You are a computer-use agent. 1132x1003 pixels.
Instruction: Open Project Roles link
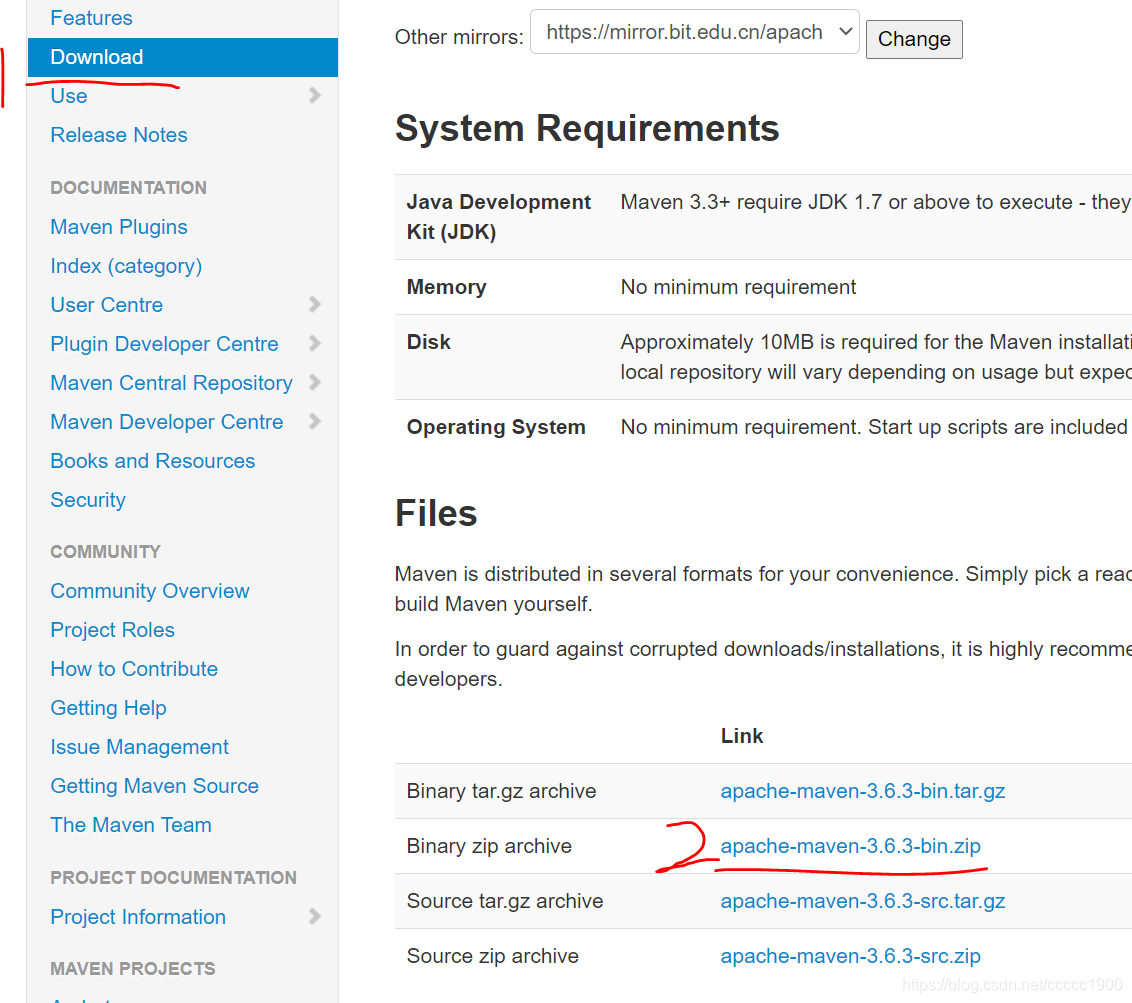[x=112, y=630]
